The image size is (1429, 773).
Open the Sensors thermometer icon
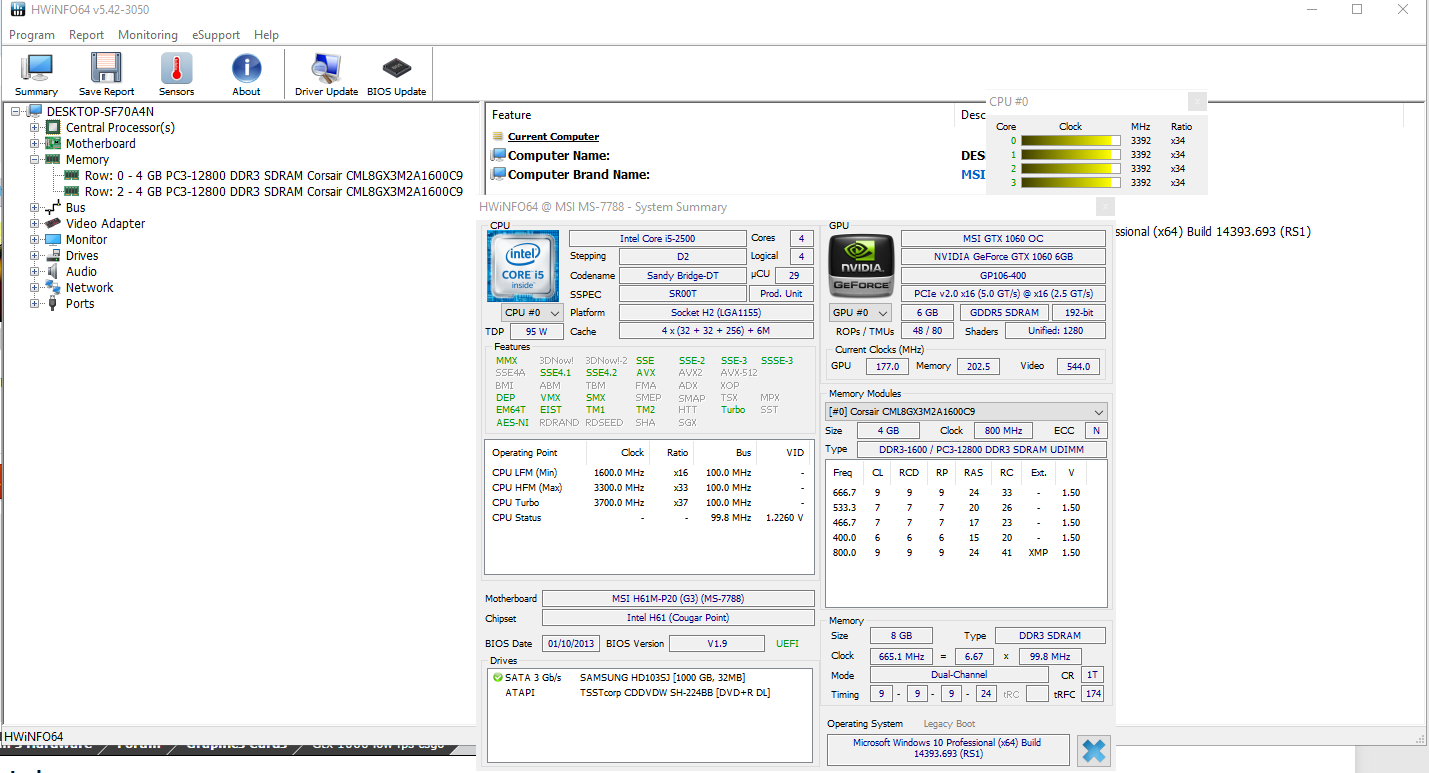176,68
